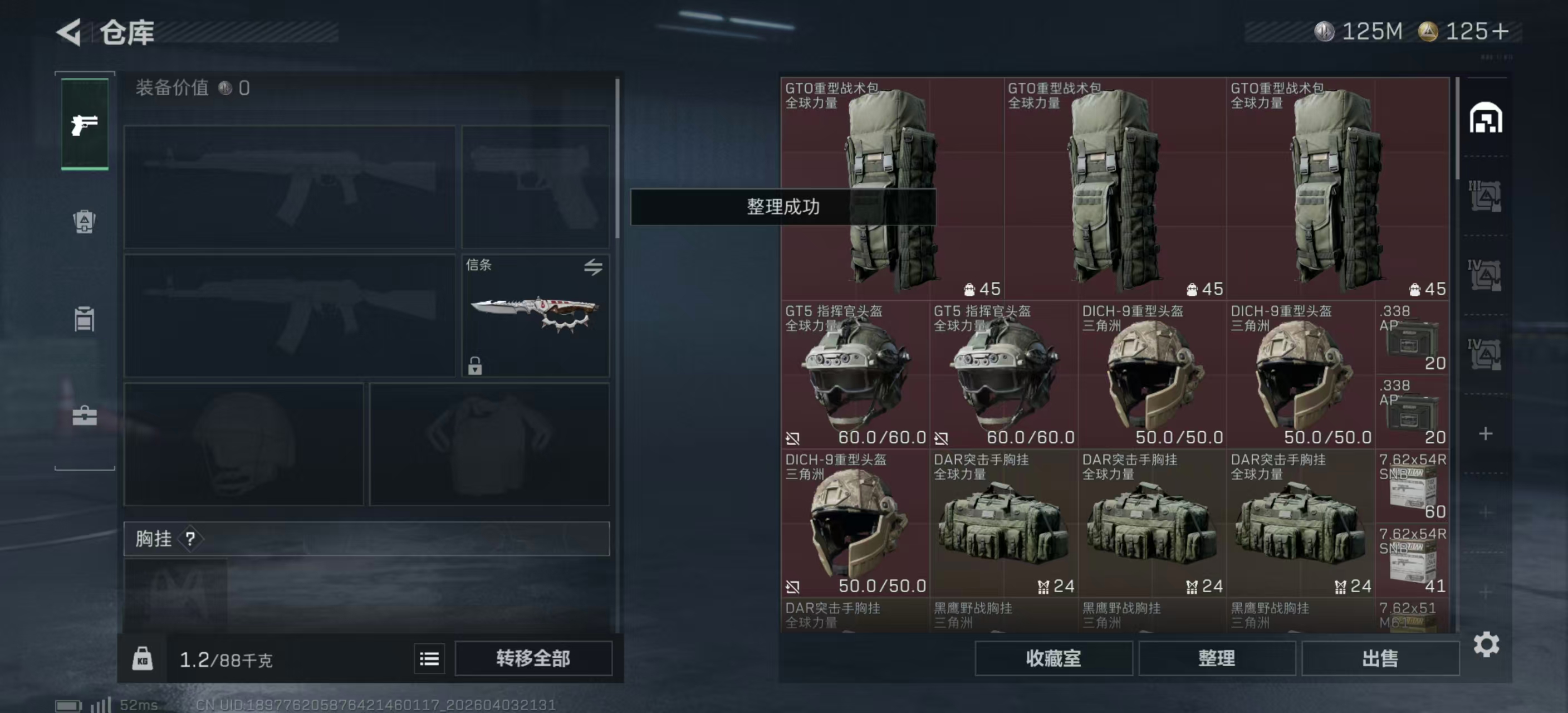Screen dimensions: 1568x713
Task: Click the inventory scrollbar on right of grid
Action: click(1457, 129)
